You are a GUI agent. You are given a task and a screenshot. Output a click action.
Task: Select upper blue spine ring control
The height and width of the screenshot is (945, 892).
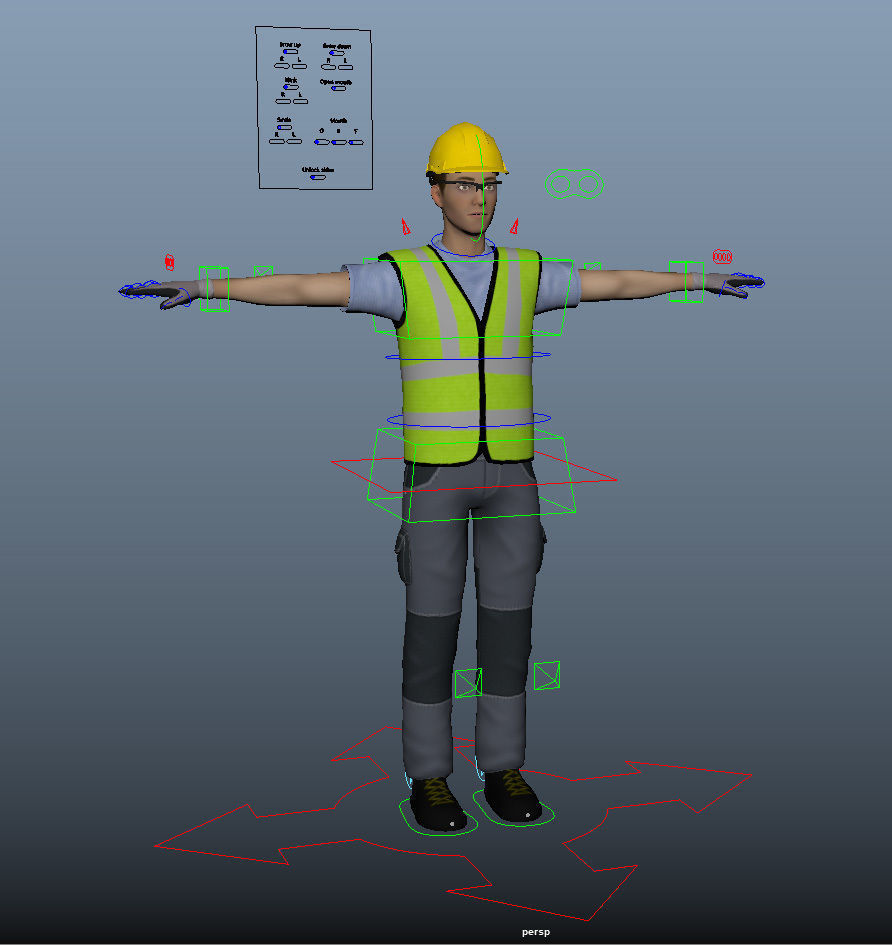click(x=468, y=356)
